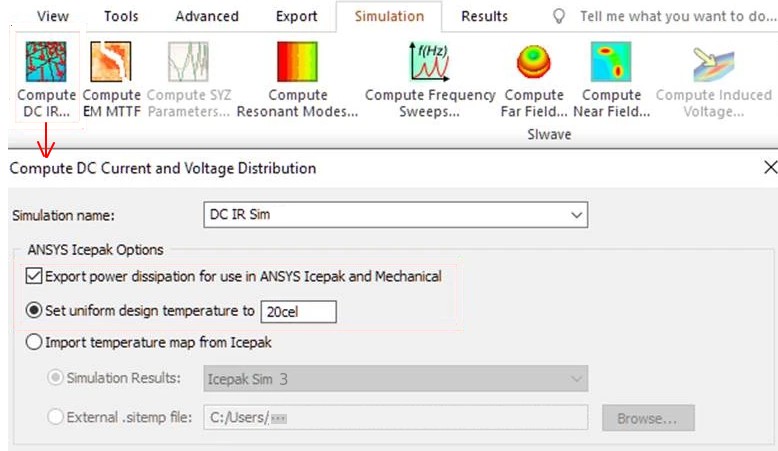Open the Icepak Sim 3 dropdown
Viewport: 778px width, 451px height.
click(576, 378)
